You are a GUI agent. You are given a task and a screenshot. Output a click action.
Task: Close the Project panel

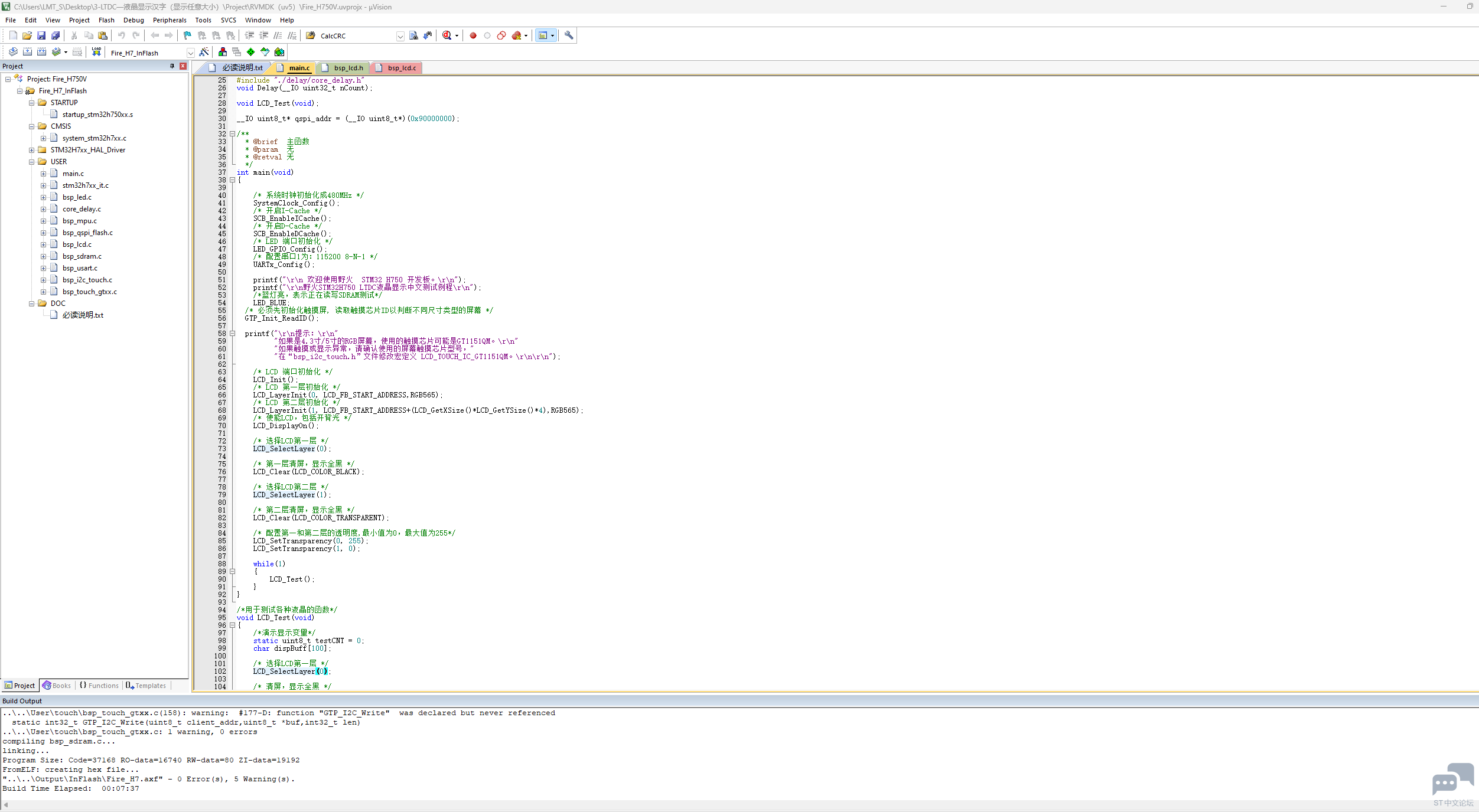point(183,66)
